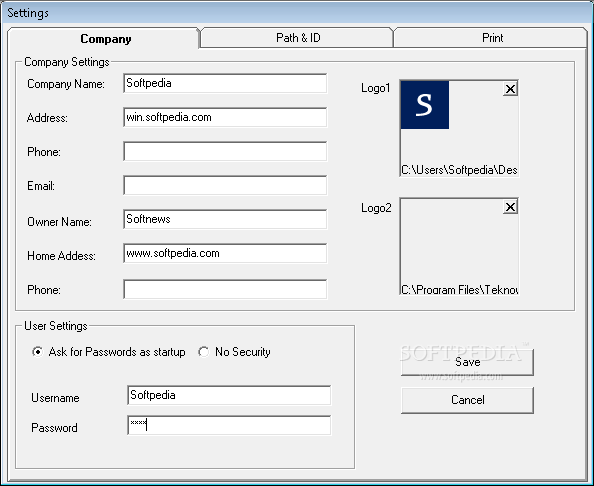
Task: Open the Print tab
Action: pyautogui.click(x=491, y=38)
